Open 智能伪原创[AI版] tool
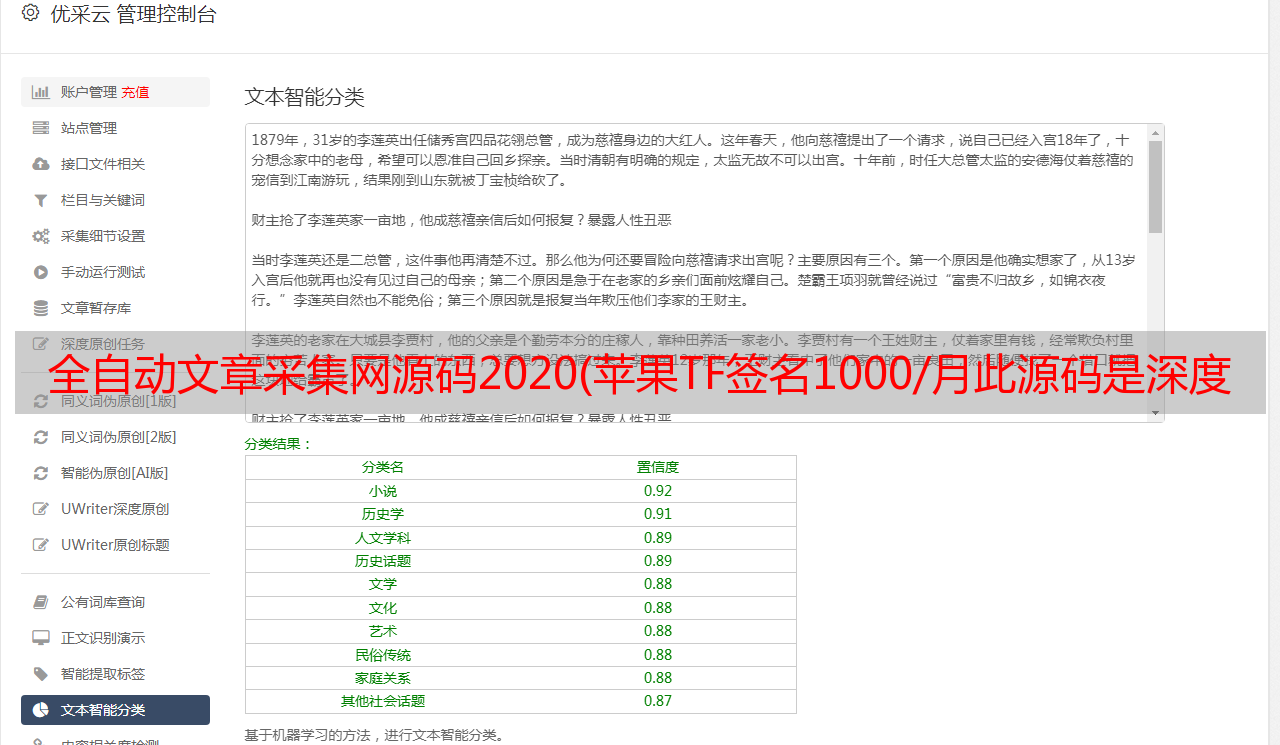 point(115,473)
